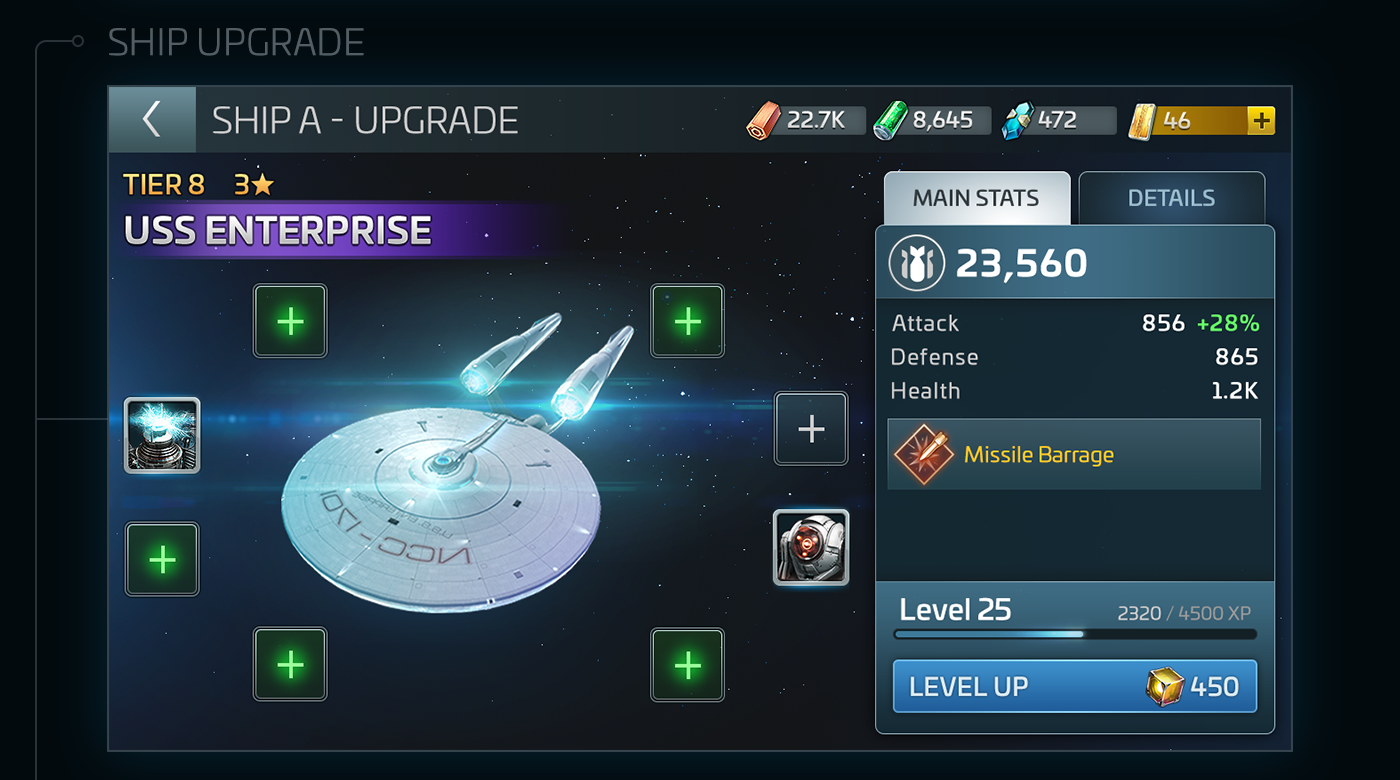Add module in bottom-right green plus slot
Screen dimensions: 1400x780
coord(688,664)
